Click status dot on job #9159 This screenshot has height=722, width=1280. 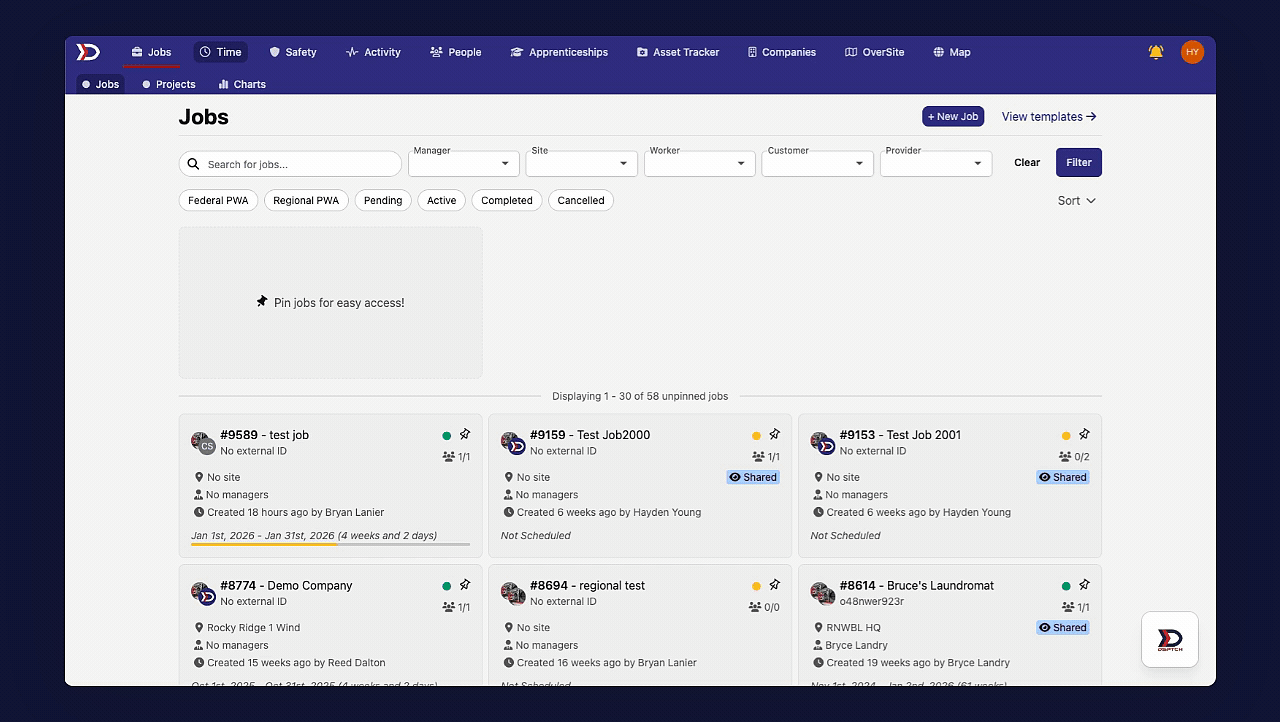pos(756,435)
